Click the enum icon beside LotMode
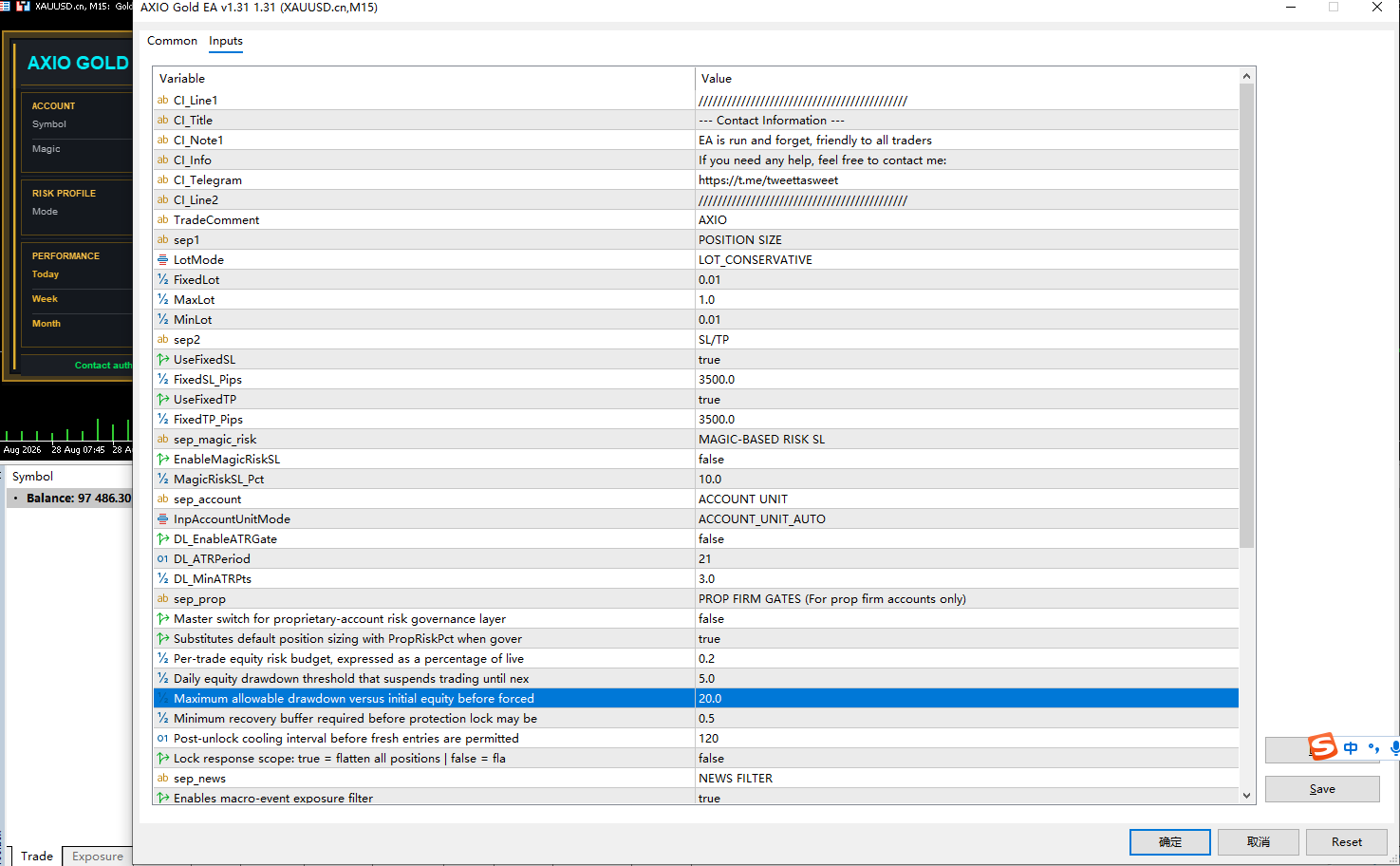 pos(163,259)
